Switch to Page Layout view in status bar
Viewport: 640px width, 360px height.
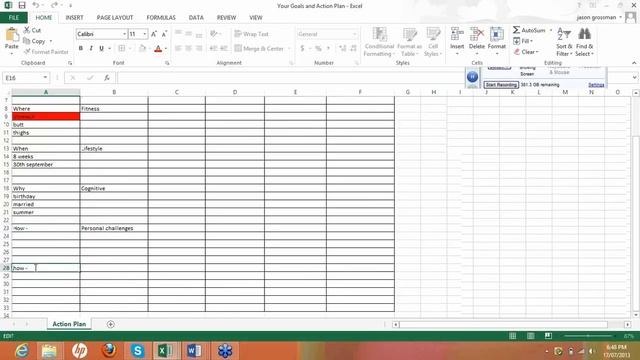(531, 336)
